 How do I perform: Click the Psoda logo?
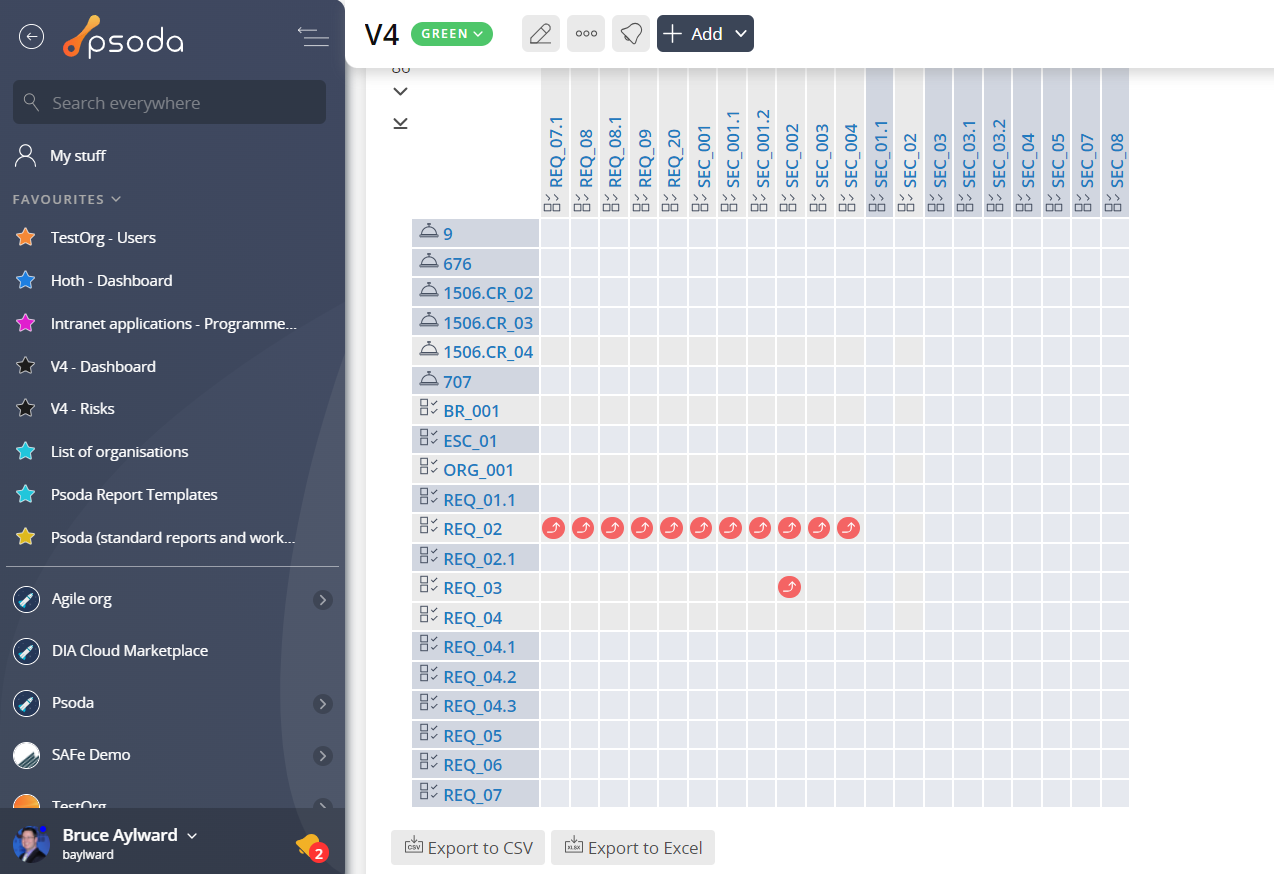[122, 37]
